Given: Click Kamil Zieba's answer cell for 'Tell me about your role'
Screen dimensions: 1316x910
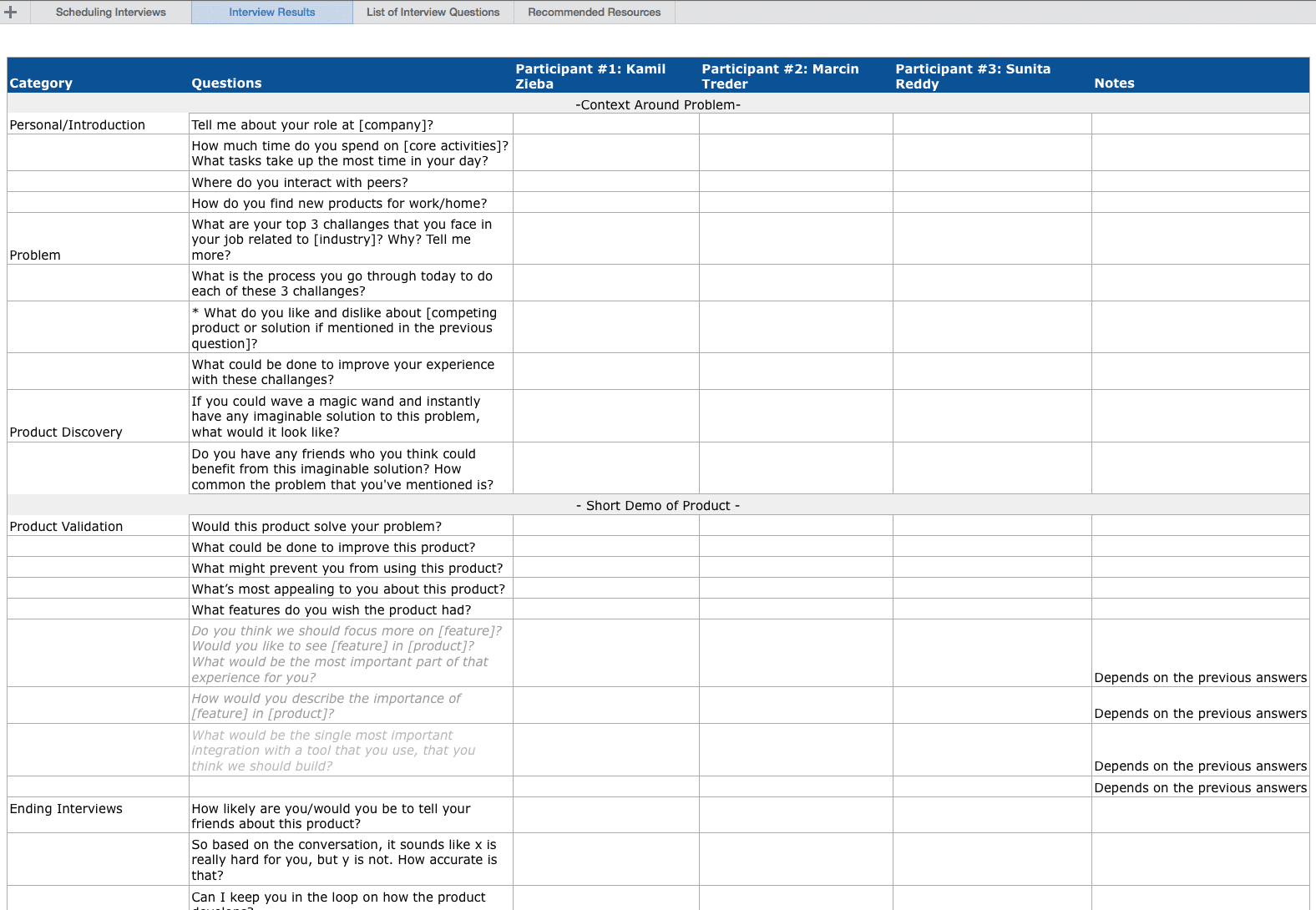Looking at the screenshot, I should click(x=606, y=124).
